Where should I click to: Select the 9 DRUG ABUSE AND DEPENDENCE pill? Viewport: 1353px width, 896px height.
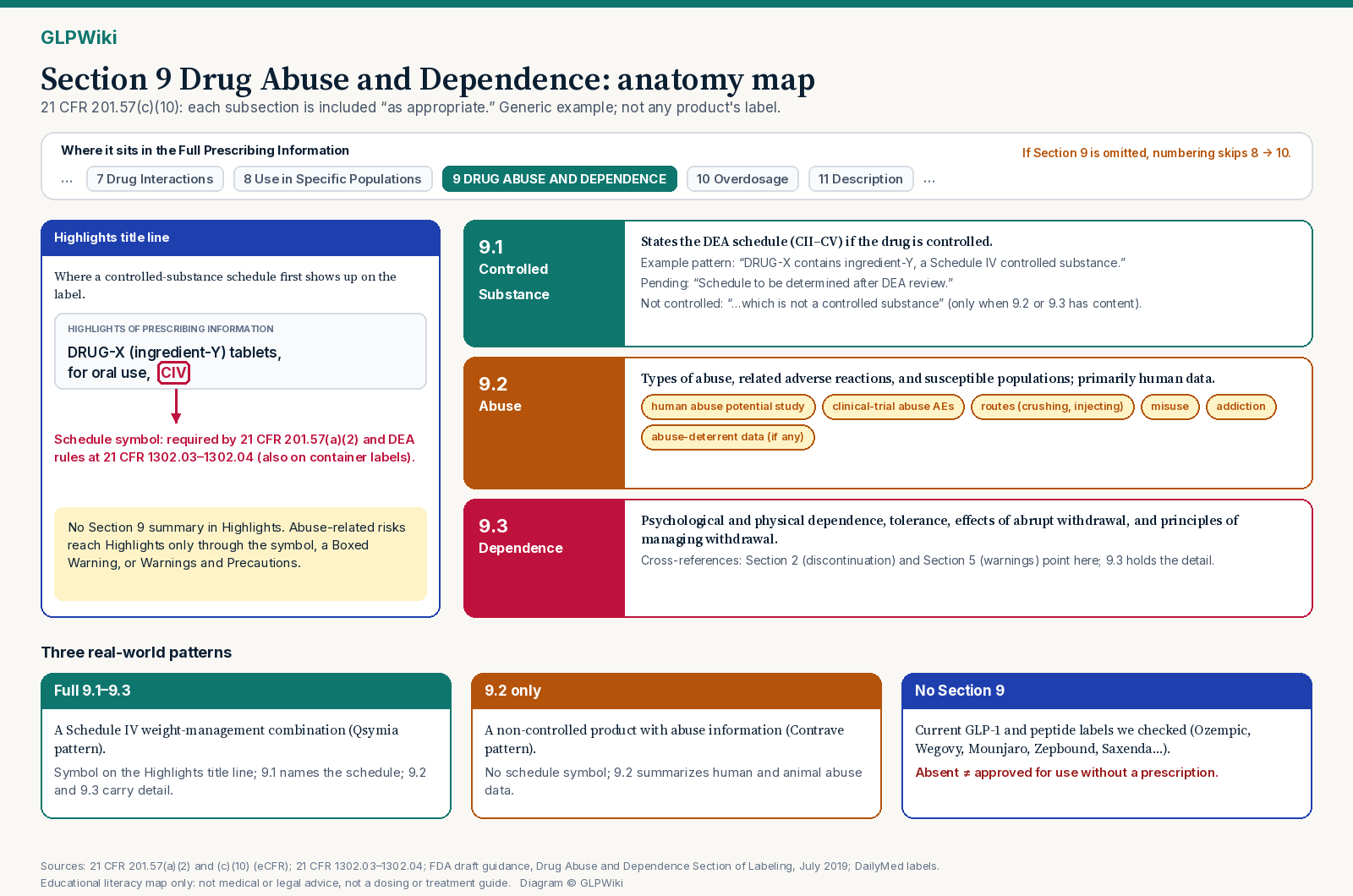(x=559, y=179)
